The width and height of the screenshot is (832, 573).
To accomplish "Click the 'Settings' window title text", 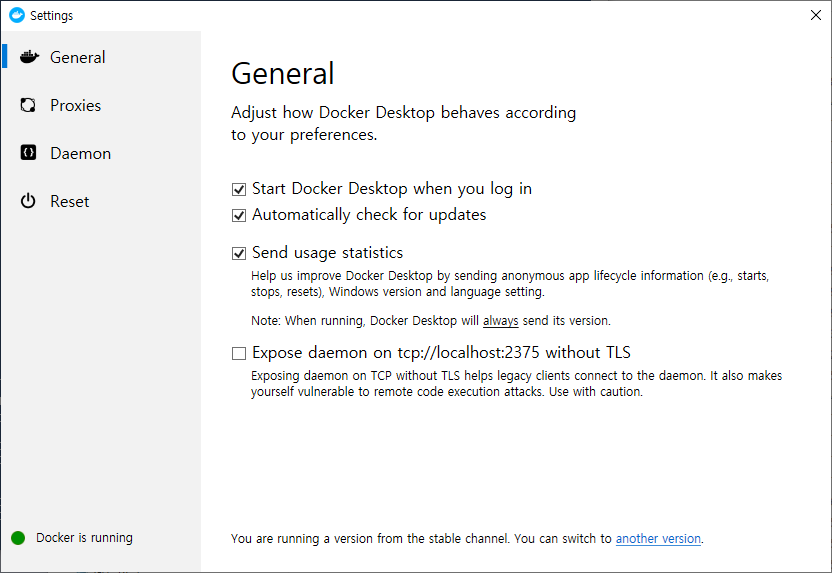I will point(51,16).
